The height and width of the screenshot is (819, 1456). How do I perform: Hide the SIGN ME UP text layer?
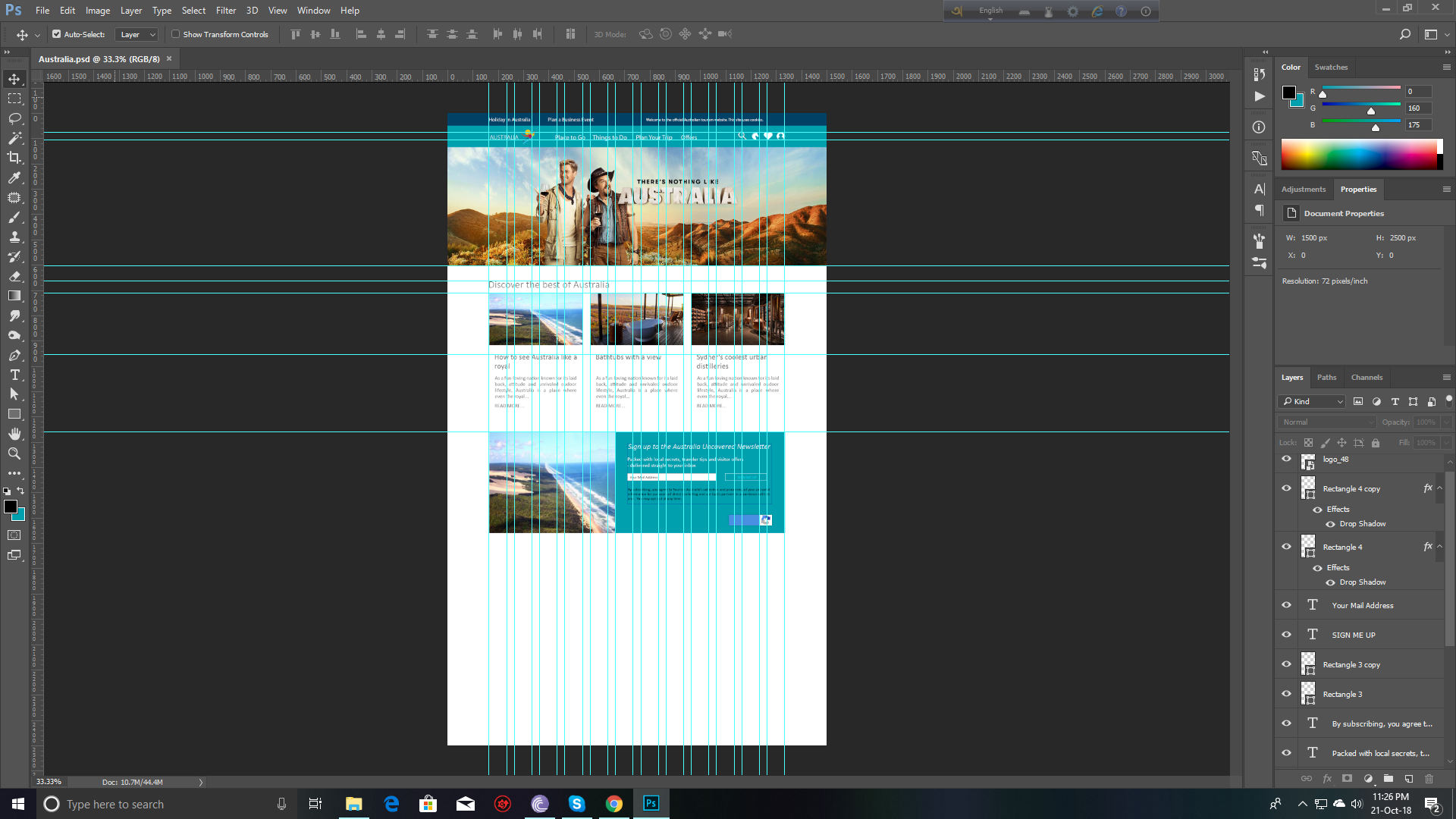(x=1286, y=635)
